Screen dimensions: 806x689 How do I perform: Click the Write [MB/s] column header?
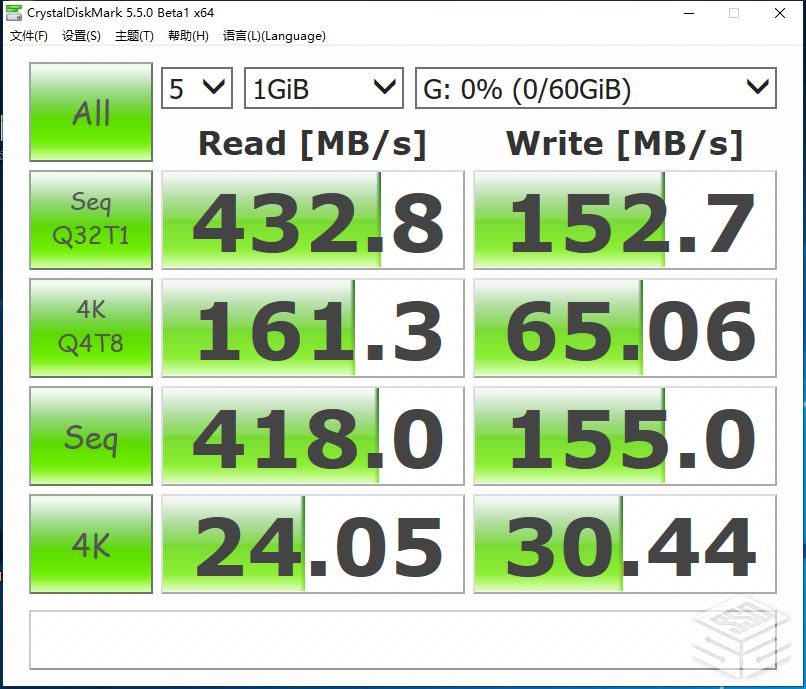click(x=625, y=144)
